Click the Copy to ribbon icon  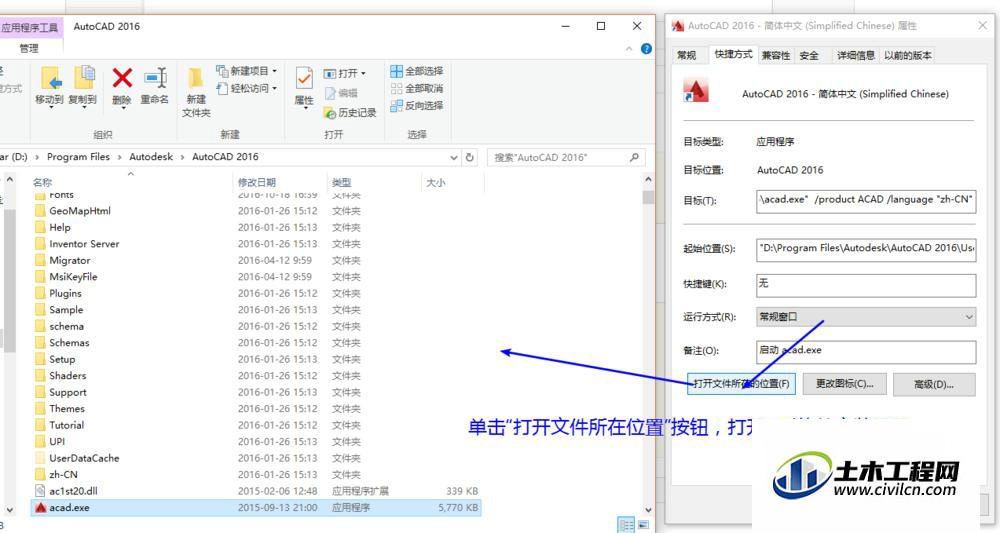(x=84, y=78)
